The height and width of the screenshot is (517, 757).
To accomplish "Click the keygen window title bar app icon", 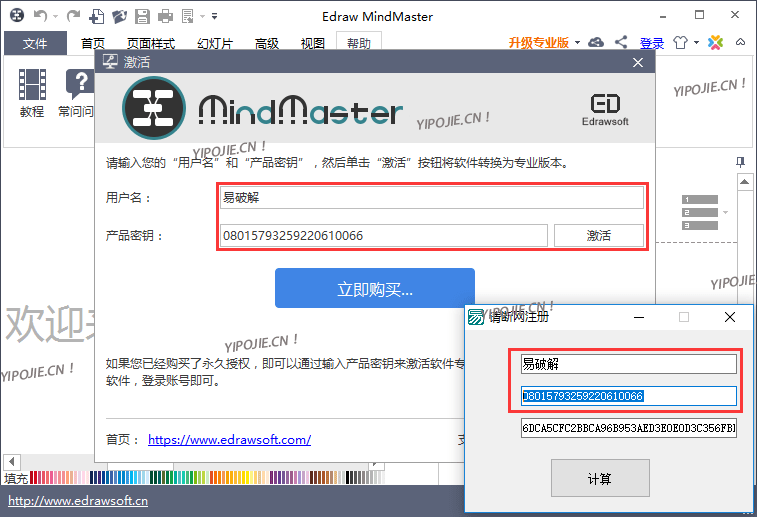I will click(x=476, y=317).
